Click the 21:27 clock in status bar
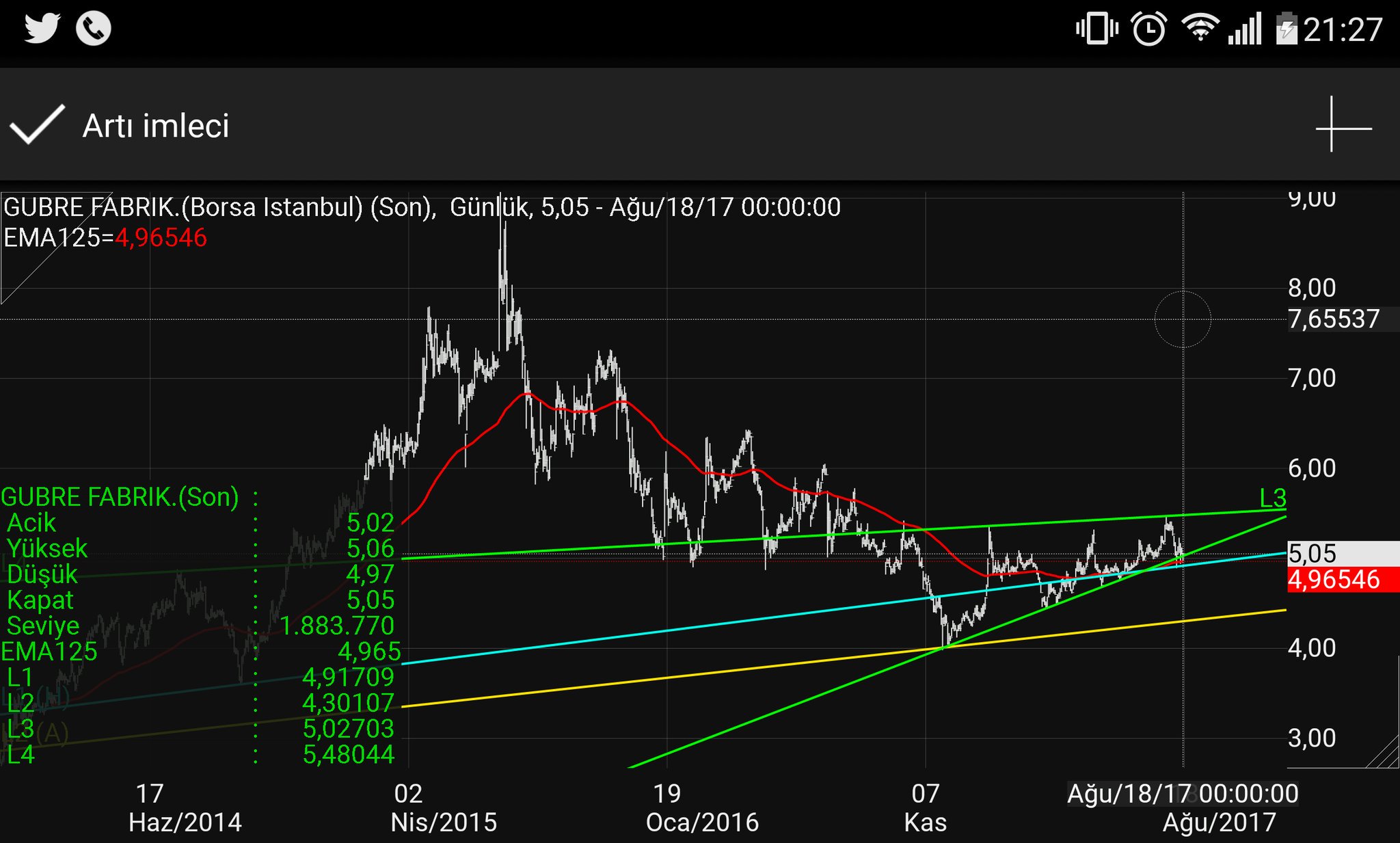The image size is (1400, 843). click(1343, 30)
